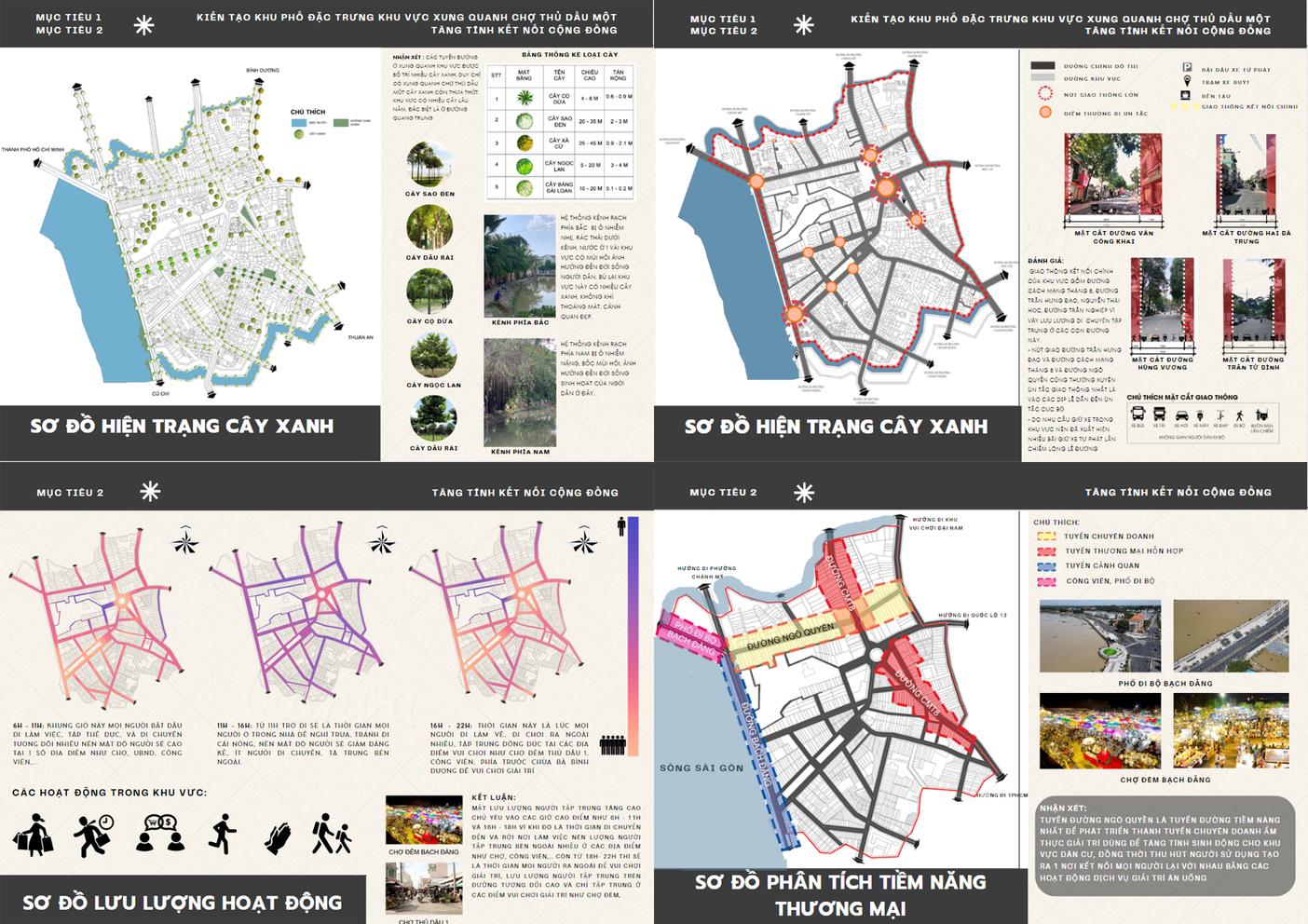Click the "HƯỚNG ĐI QUỐC LỘ 13" label
The height and width of the screenshot is (924, 1308).
(972, 615)
